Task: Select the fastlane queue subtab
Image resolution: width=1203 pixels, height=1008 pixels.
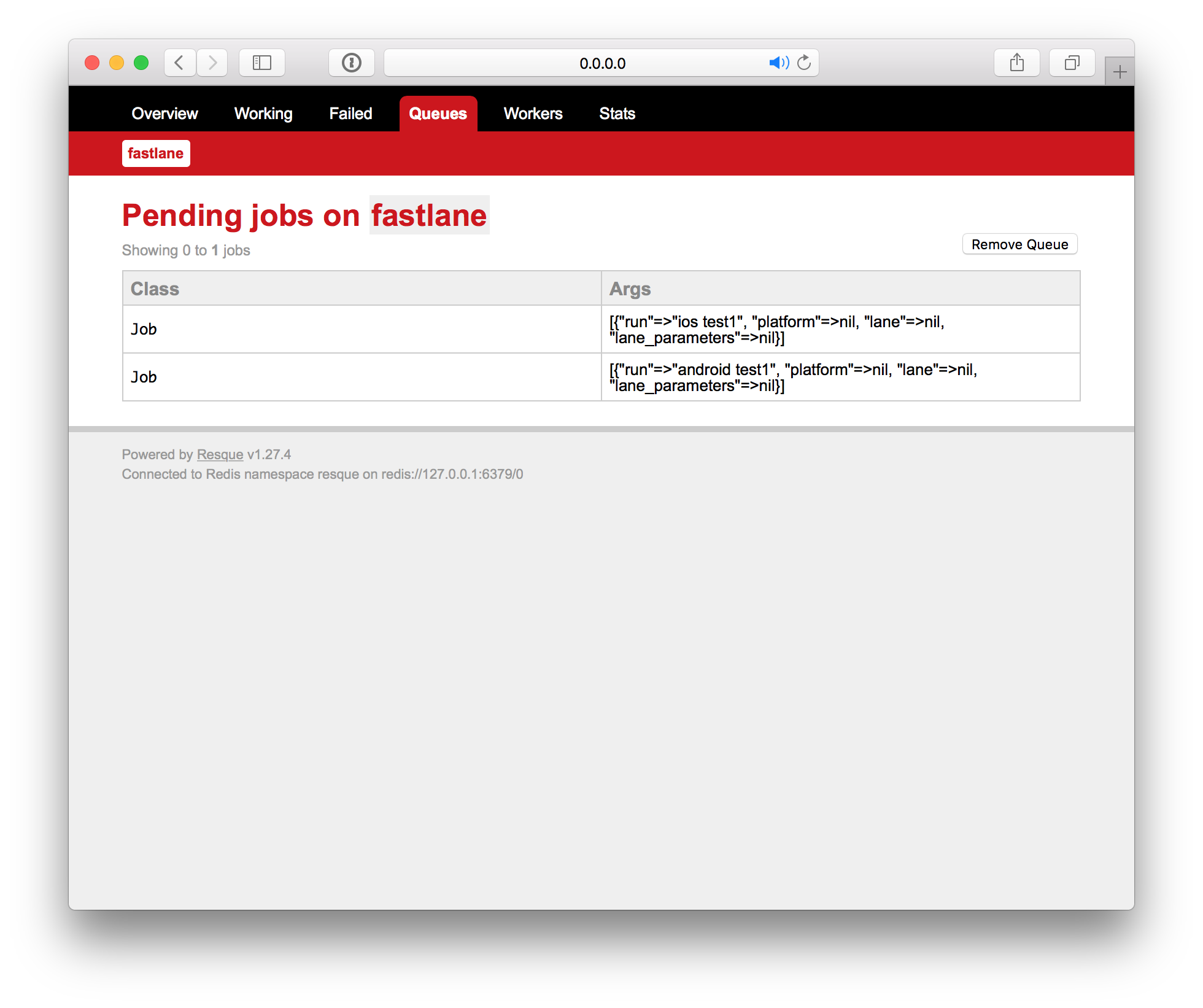Action: pyautogui.click(x=156, y=153)
